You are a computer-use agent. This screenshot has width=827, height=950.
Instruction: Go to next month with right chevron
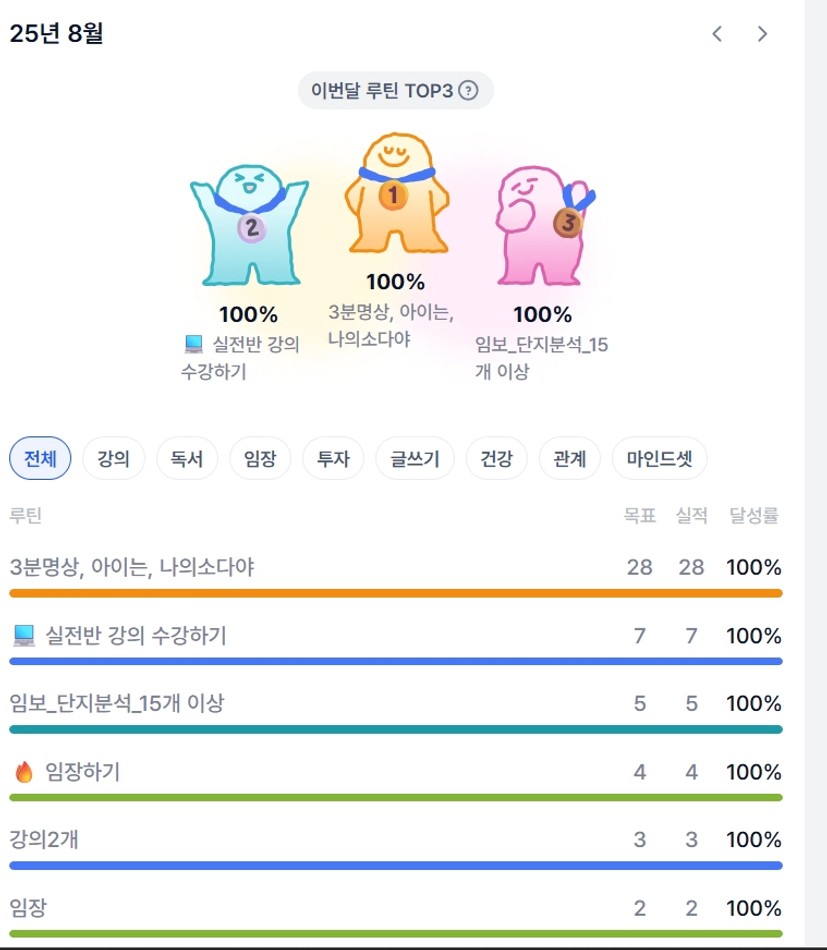tap(762, 34)
